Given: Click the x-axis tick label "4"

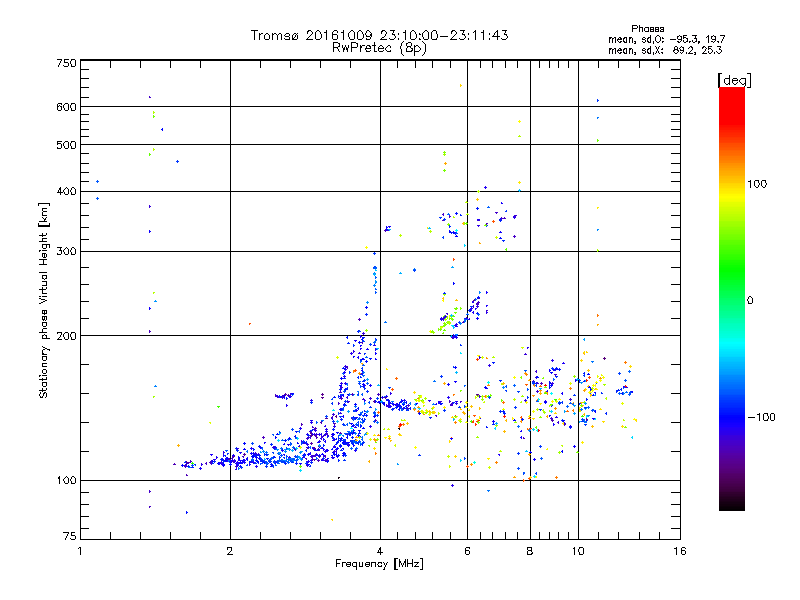Looking at the screenshot, I should point(380,551).
